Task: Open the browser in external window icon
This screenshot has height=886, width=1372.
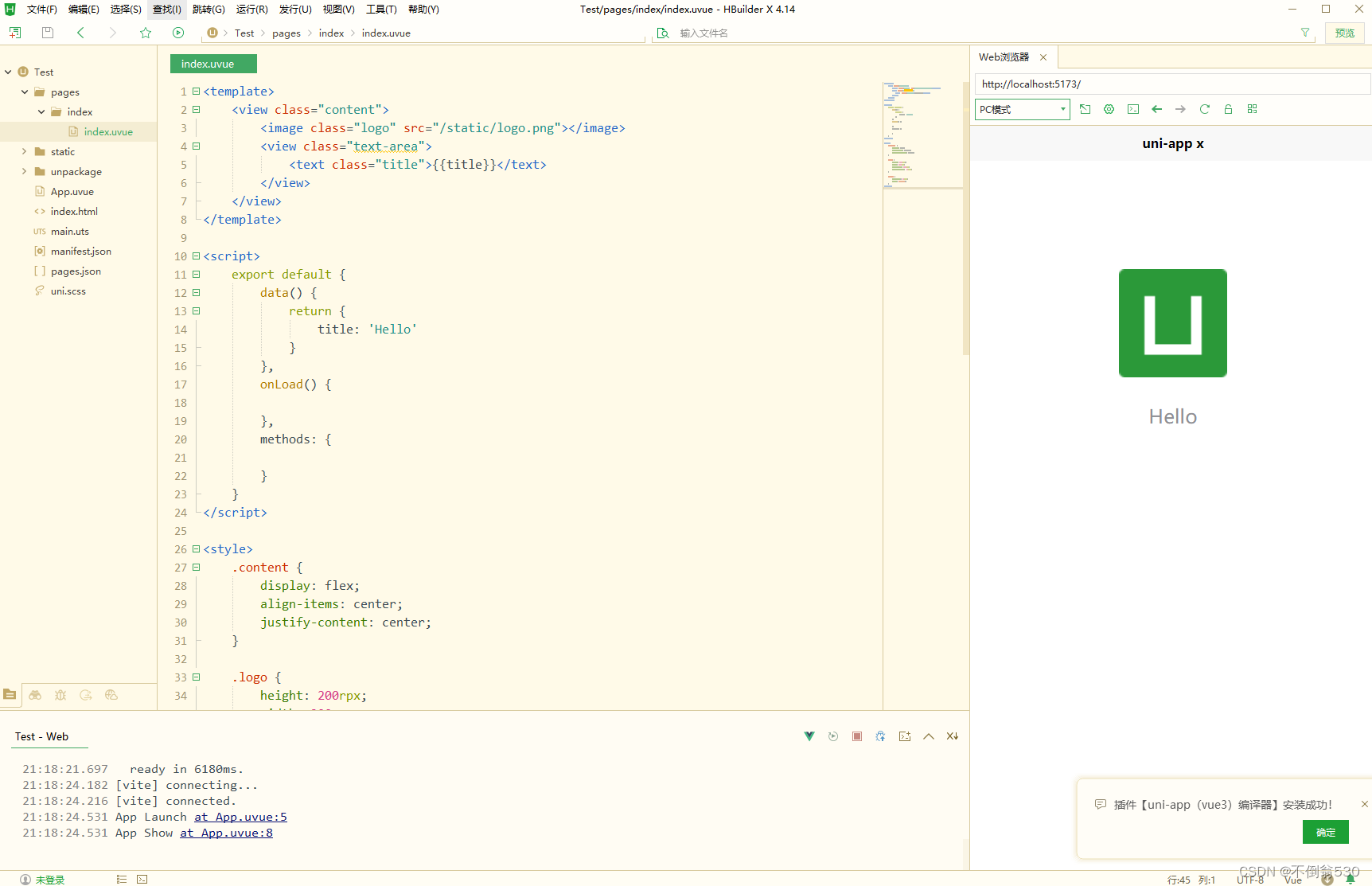Action: (1086, 109)
